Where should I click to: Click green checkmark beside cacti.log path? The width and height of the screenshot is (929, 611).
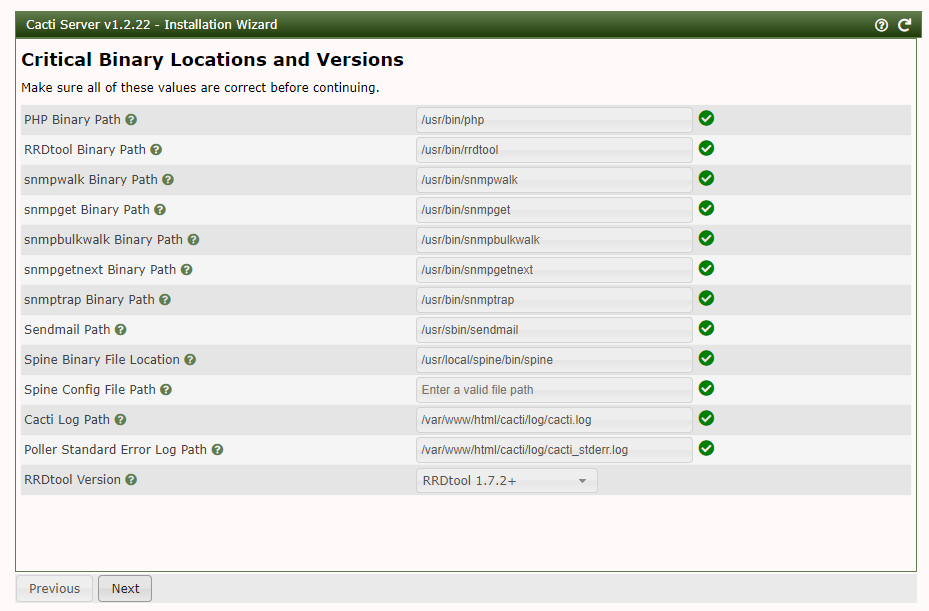pos(706,418)
